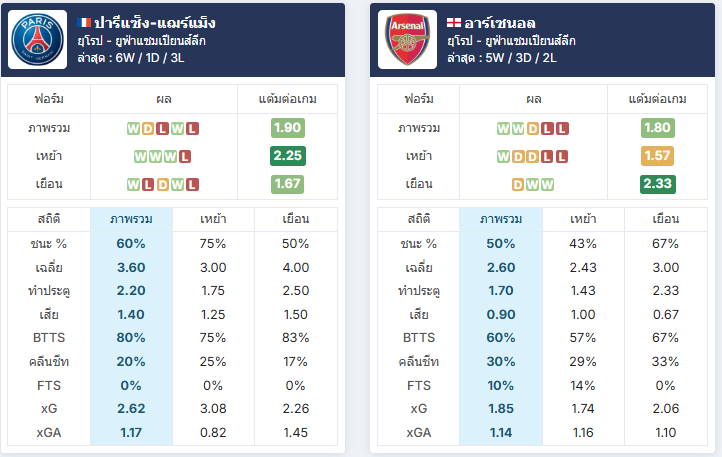Click the French flag icon next to PSG

click(84, 23)
